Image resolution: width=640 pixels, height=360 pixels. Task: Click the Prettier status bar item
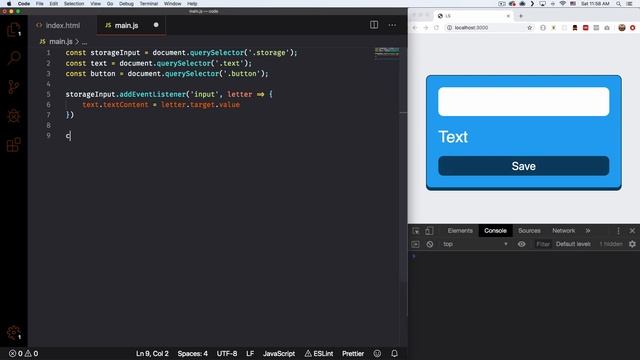[x=353, y=353]
